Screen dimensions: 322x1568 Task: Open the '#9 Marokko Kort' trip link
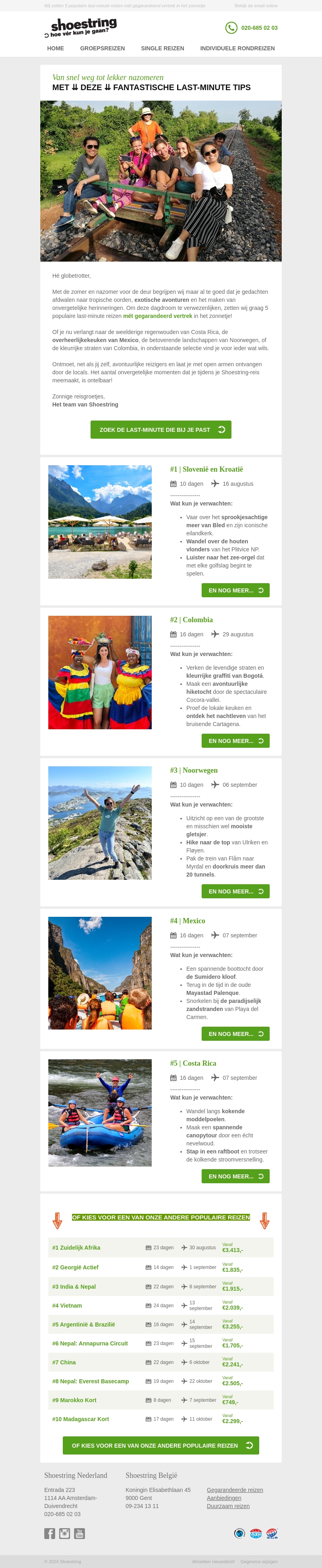pyautogui.click(x=74, y=1400)
